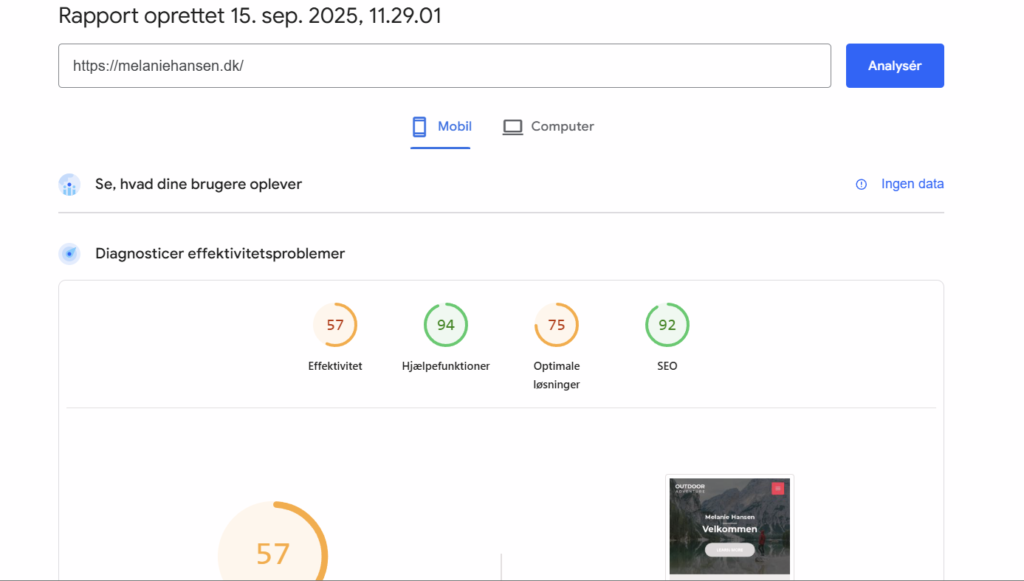Open the website screenshot thumbnail with Velkommen
The image size is (1024, 581).
coord(729,526)
